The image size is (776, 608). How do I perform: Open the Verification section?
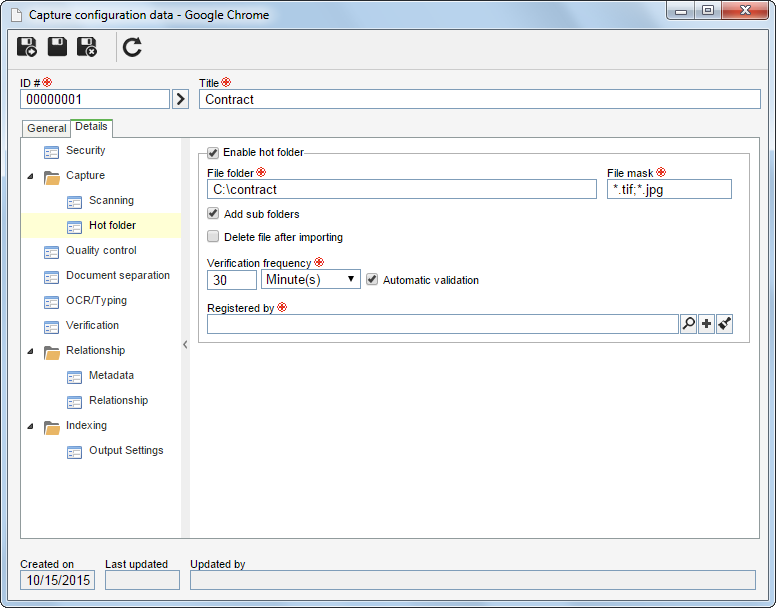point(93,325)
